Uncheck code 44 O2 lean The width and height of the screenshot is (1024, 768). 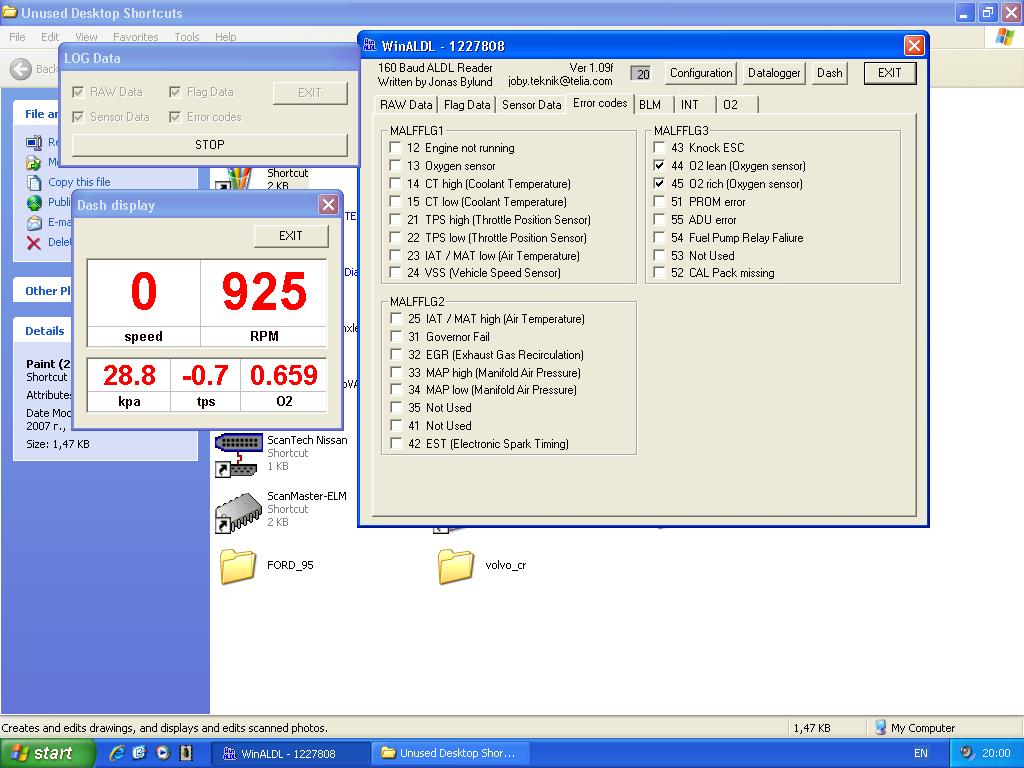(x=659, y=165)
